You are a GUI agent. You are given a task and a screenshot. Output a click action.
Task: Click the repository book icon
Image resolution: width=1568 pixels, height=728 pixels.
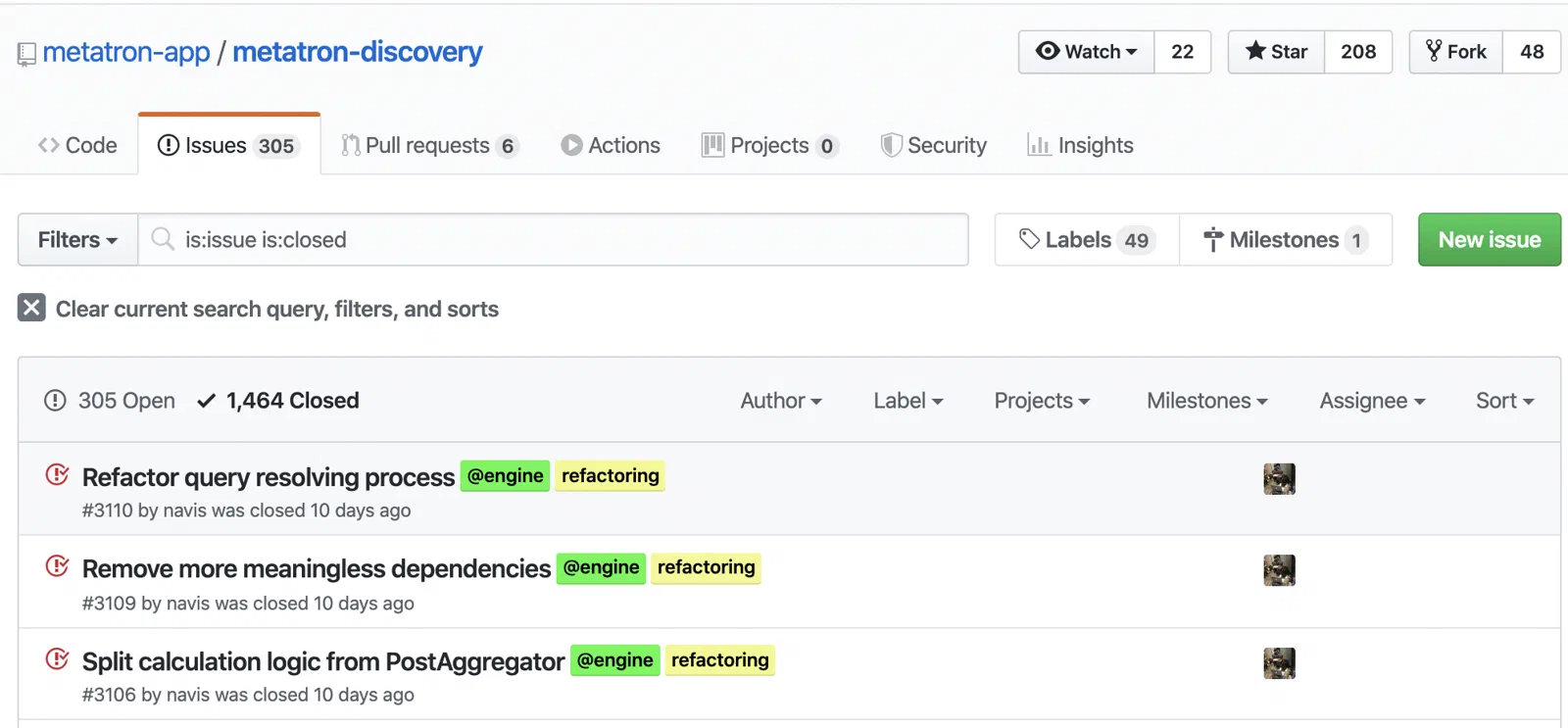[26, 54]
